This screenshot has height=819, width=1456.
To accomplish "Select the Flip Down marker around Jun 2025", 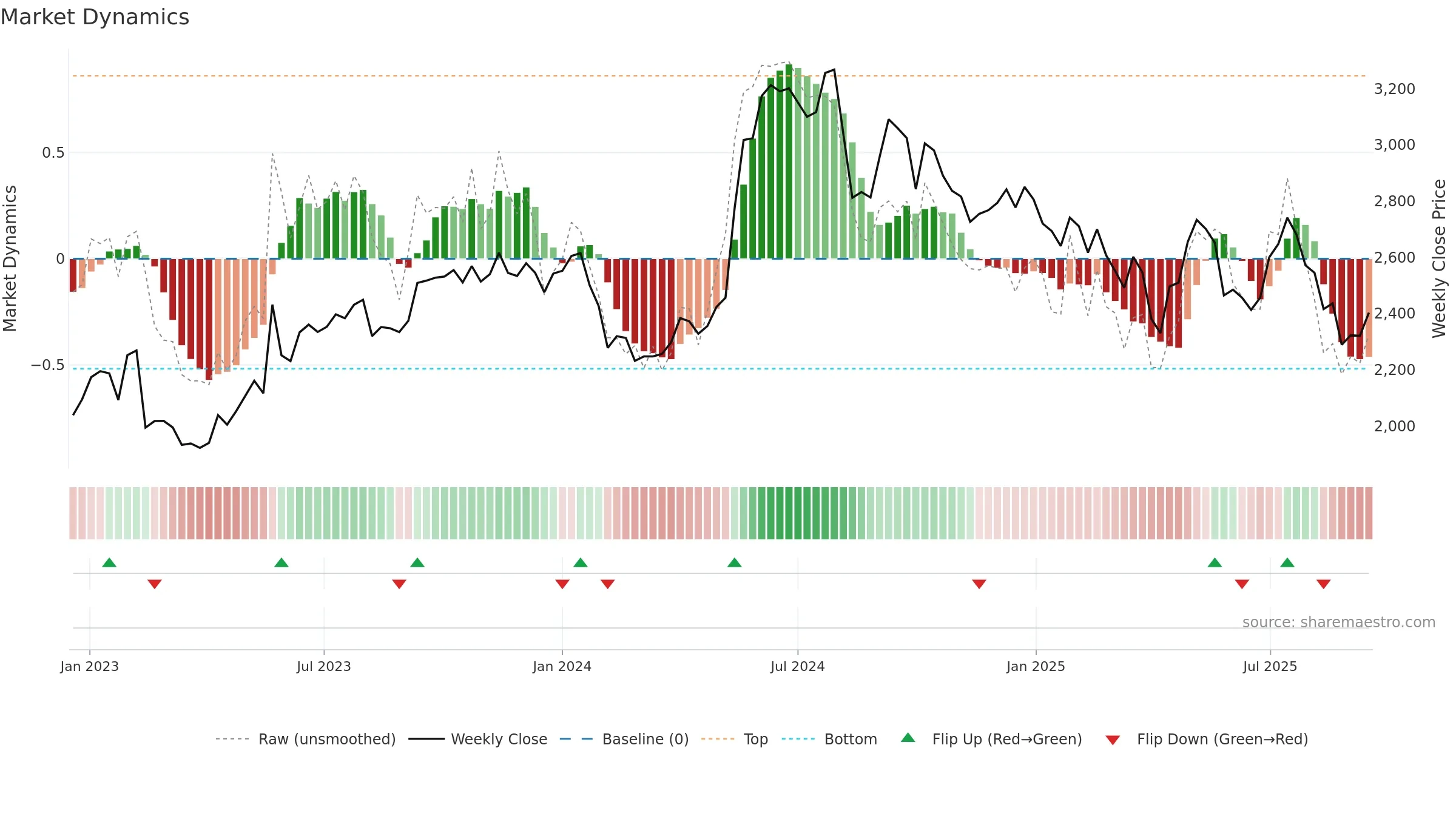I will tap(1242, 584).
